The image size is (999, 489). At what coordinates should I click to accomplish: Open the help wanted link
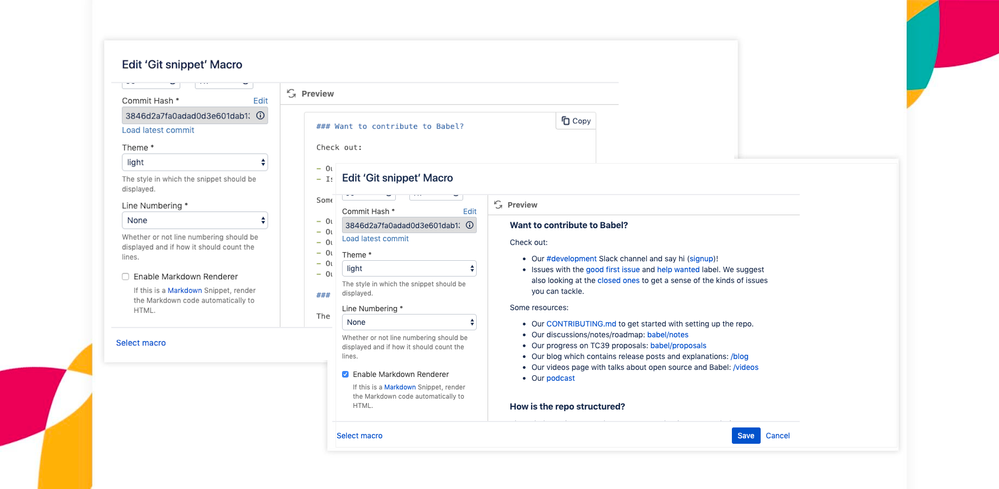point(678,269)
